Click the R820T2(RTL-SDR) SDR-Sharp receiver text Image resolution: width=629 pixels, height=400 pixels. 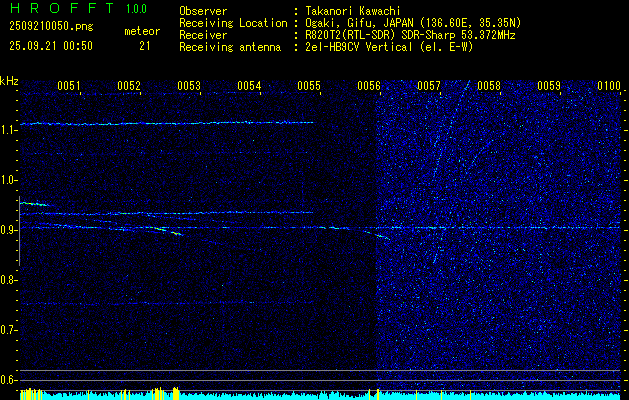pos(410,35)
